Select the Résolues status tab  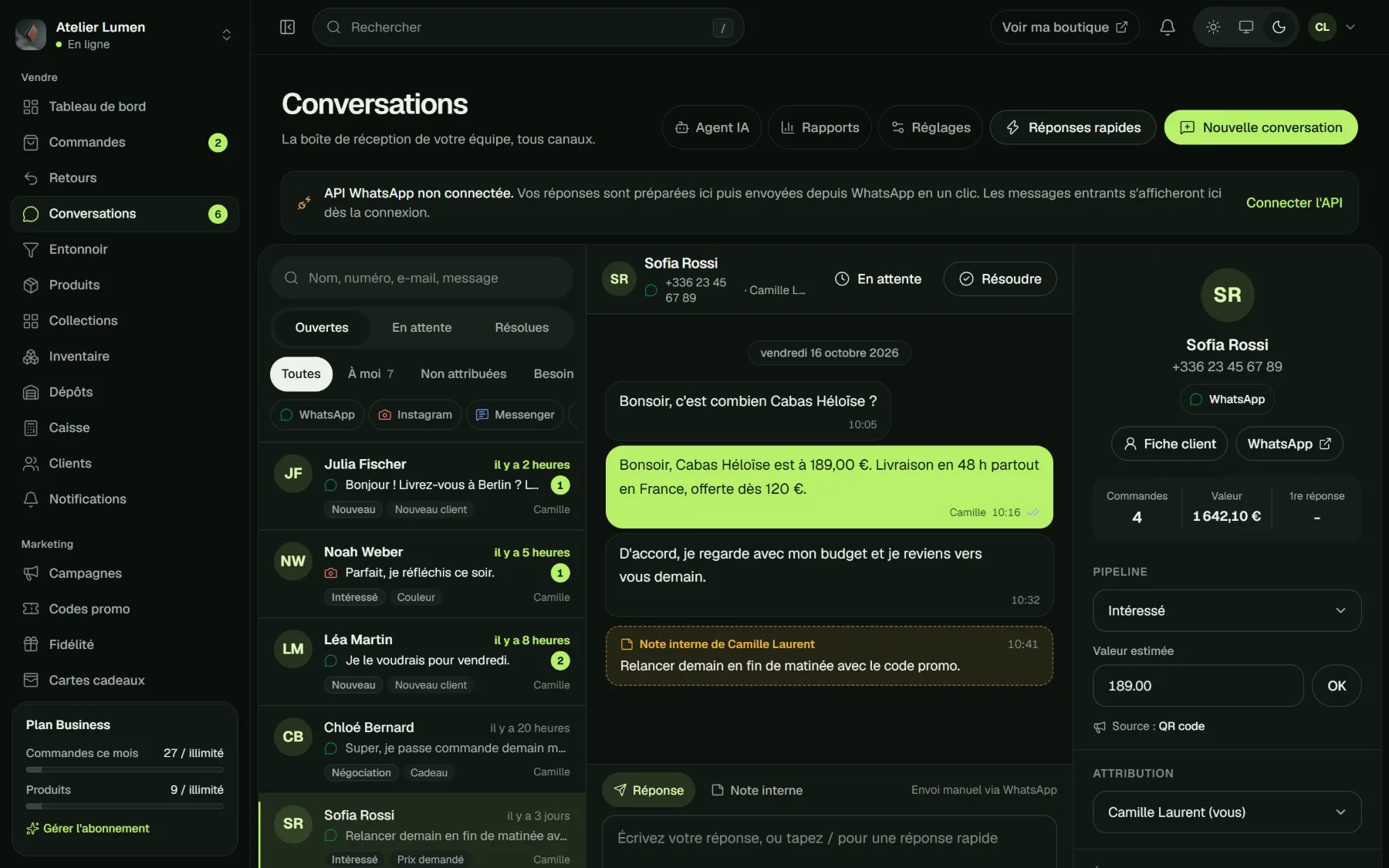point(522,328)
